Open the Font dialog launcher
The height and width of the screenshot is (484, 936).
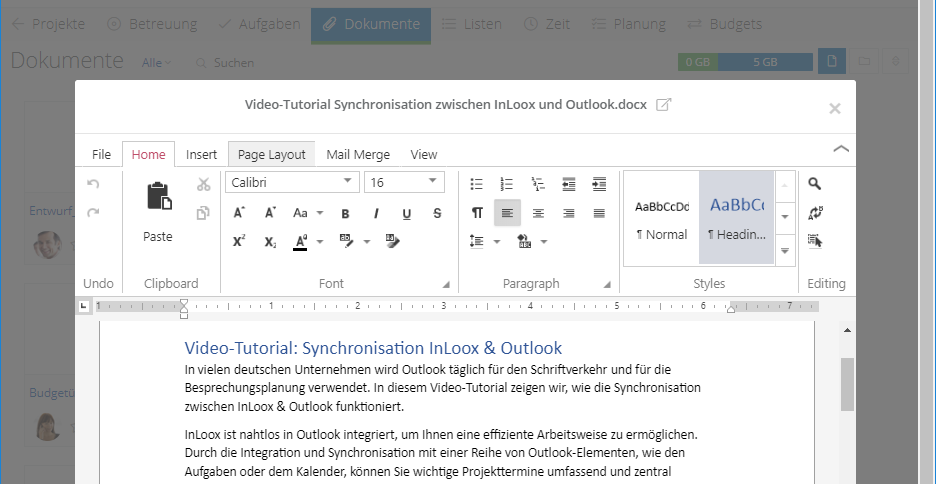(445, 285)
